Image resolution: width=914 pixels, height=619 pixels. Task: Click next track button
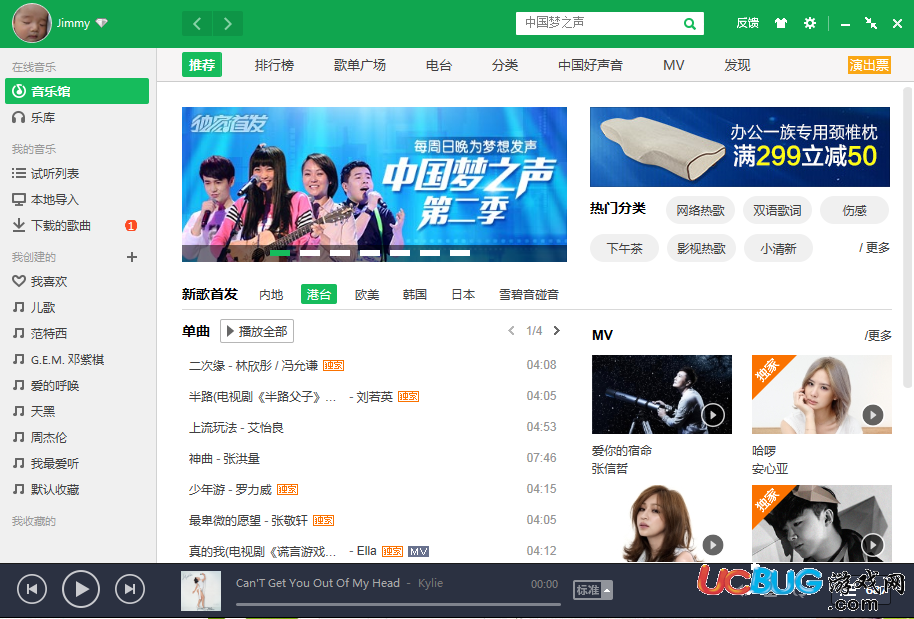click(130, 589)
